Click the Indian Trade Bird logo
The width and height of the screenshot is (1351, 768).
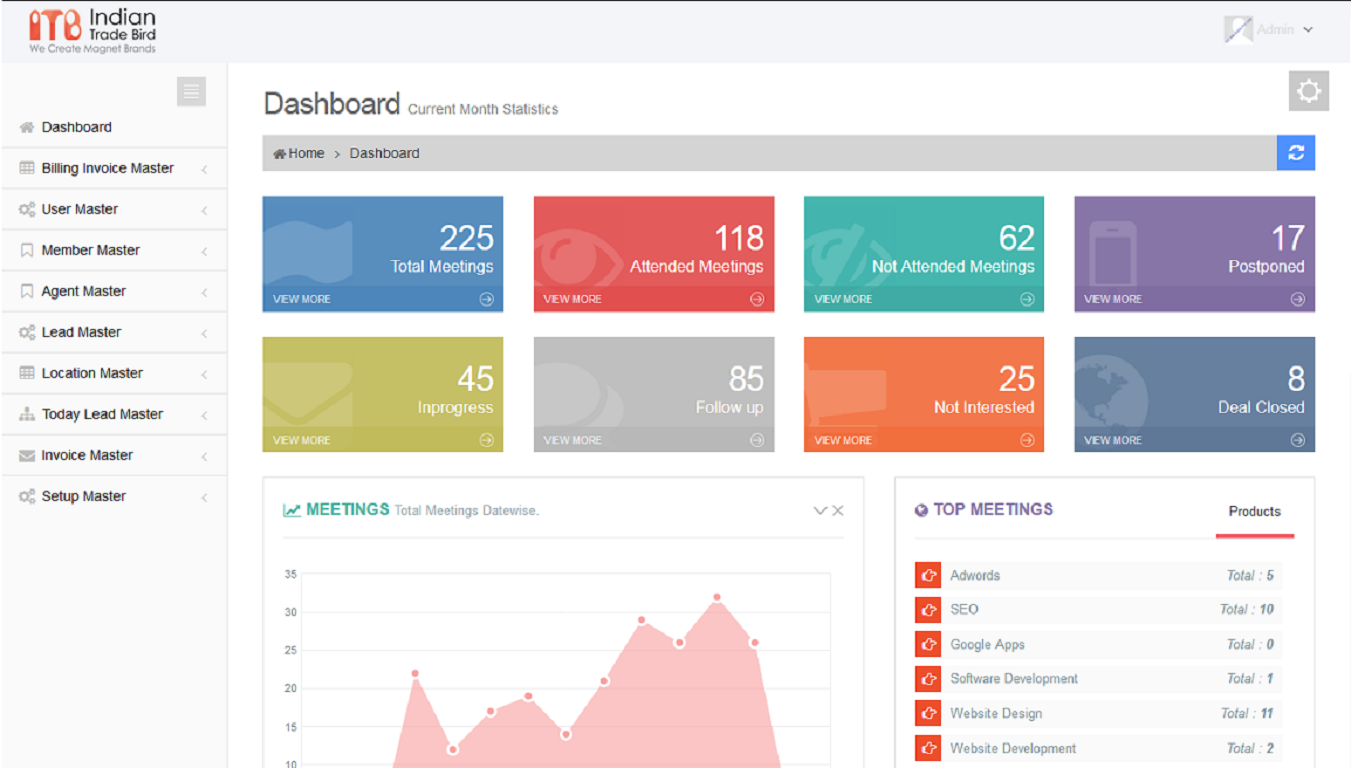[x=93, y=31]
